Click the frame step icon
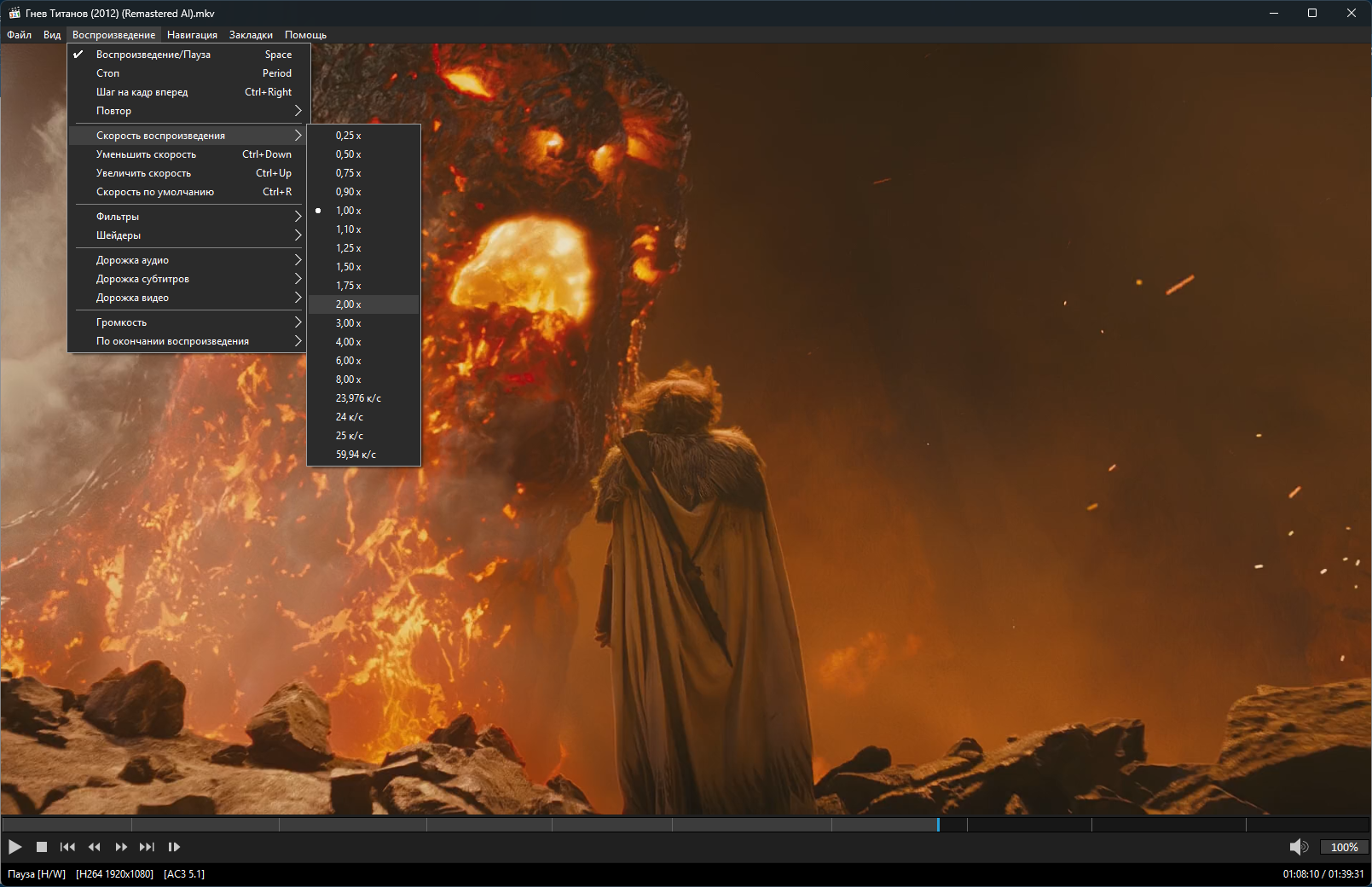1372x887 pixels. (x=174, y=847)
